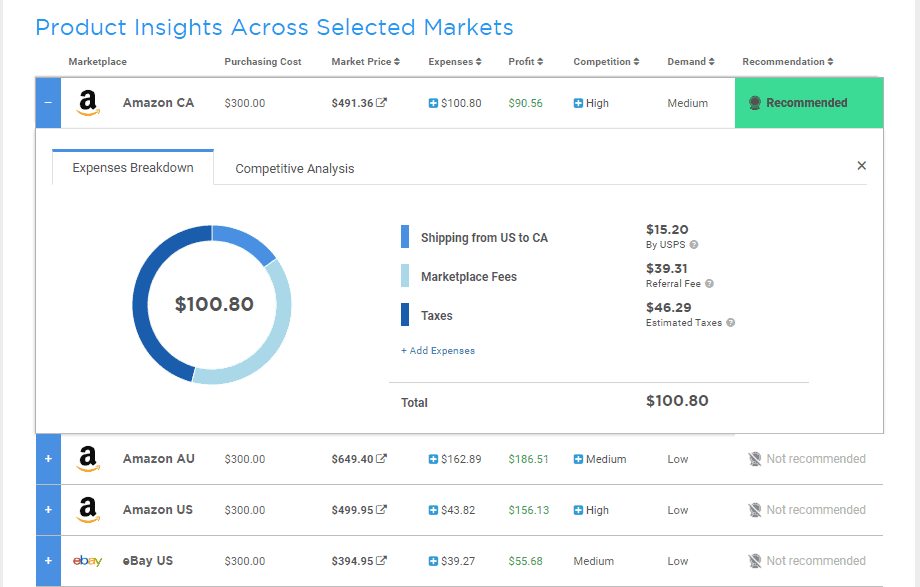Screen dimensions: 920x587
Task: Expand the eBay US row
Action: [x=48, y=561]
